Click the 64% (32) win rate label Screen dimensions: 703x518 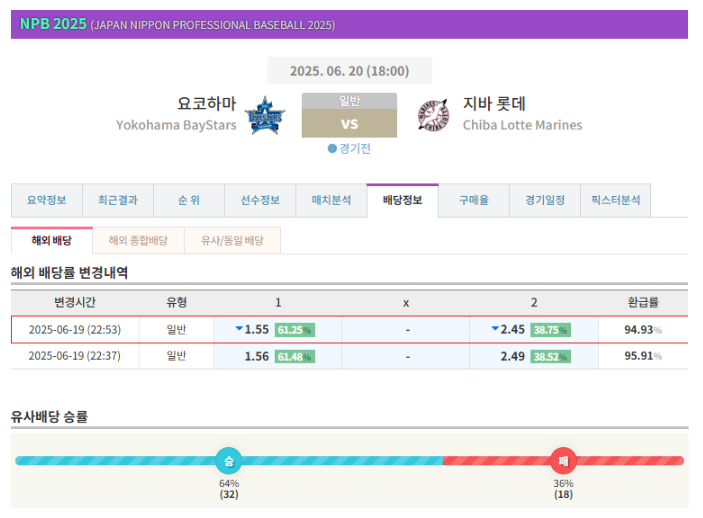[x=229, y=489]
